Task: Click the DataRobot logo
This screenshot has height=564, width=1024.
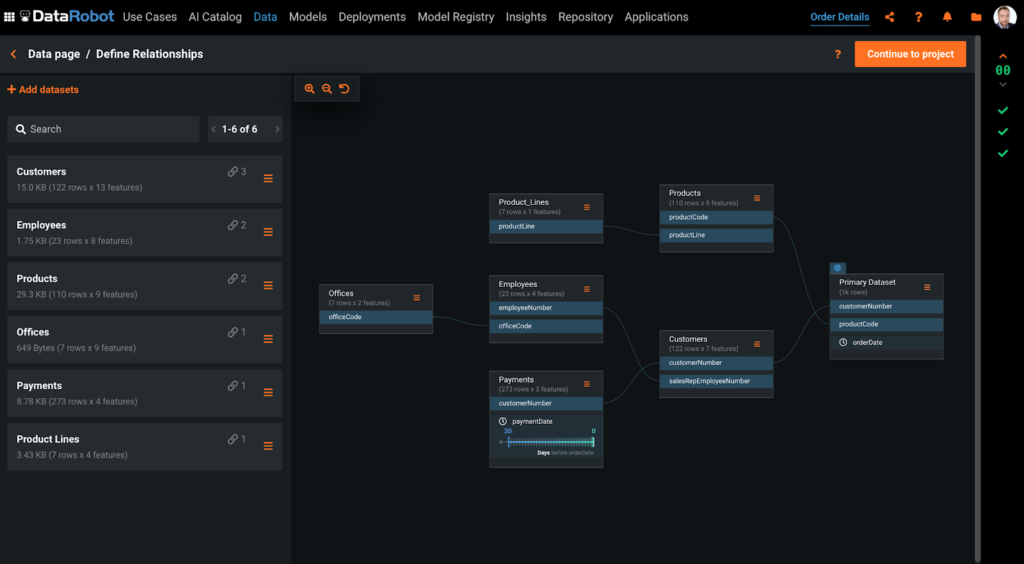Action: coord(67,16)
